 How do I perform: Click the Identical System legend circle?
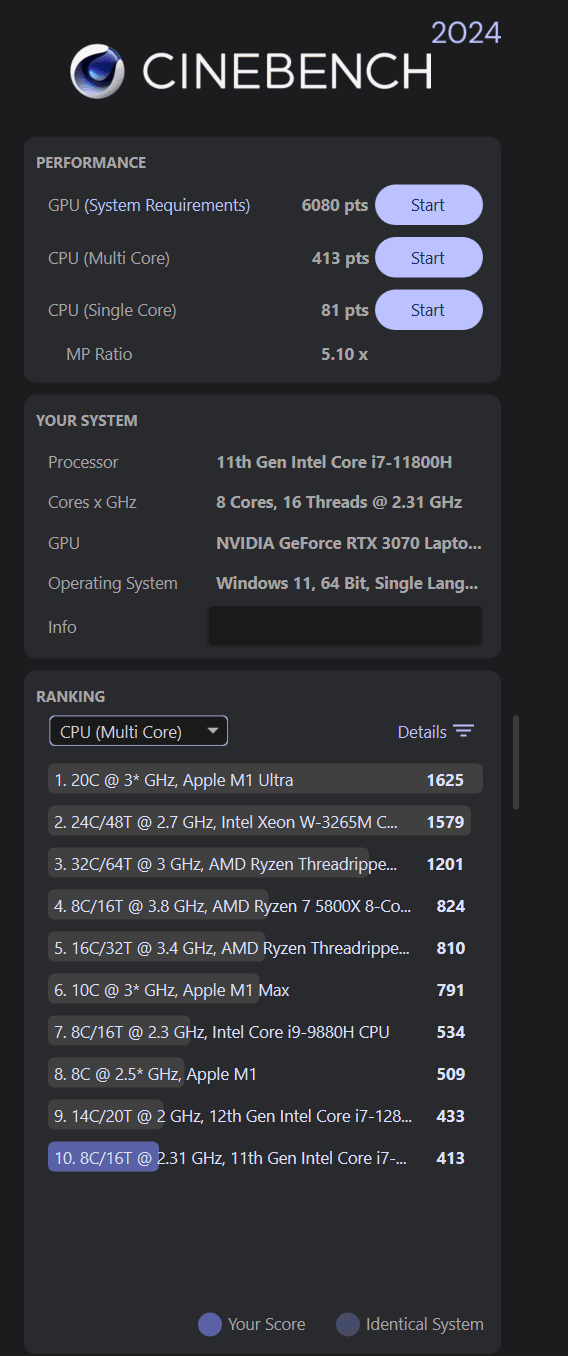click(348, 1324)
